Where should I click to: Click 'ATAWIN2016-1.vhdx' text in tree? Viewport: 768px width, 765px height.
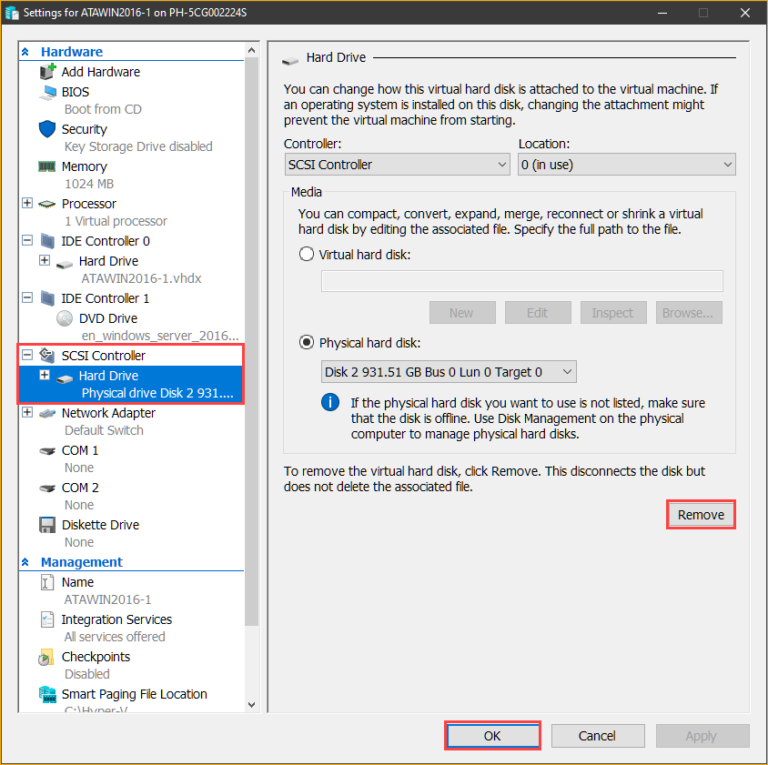141,278
